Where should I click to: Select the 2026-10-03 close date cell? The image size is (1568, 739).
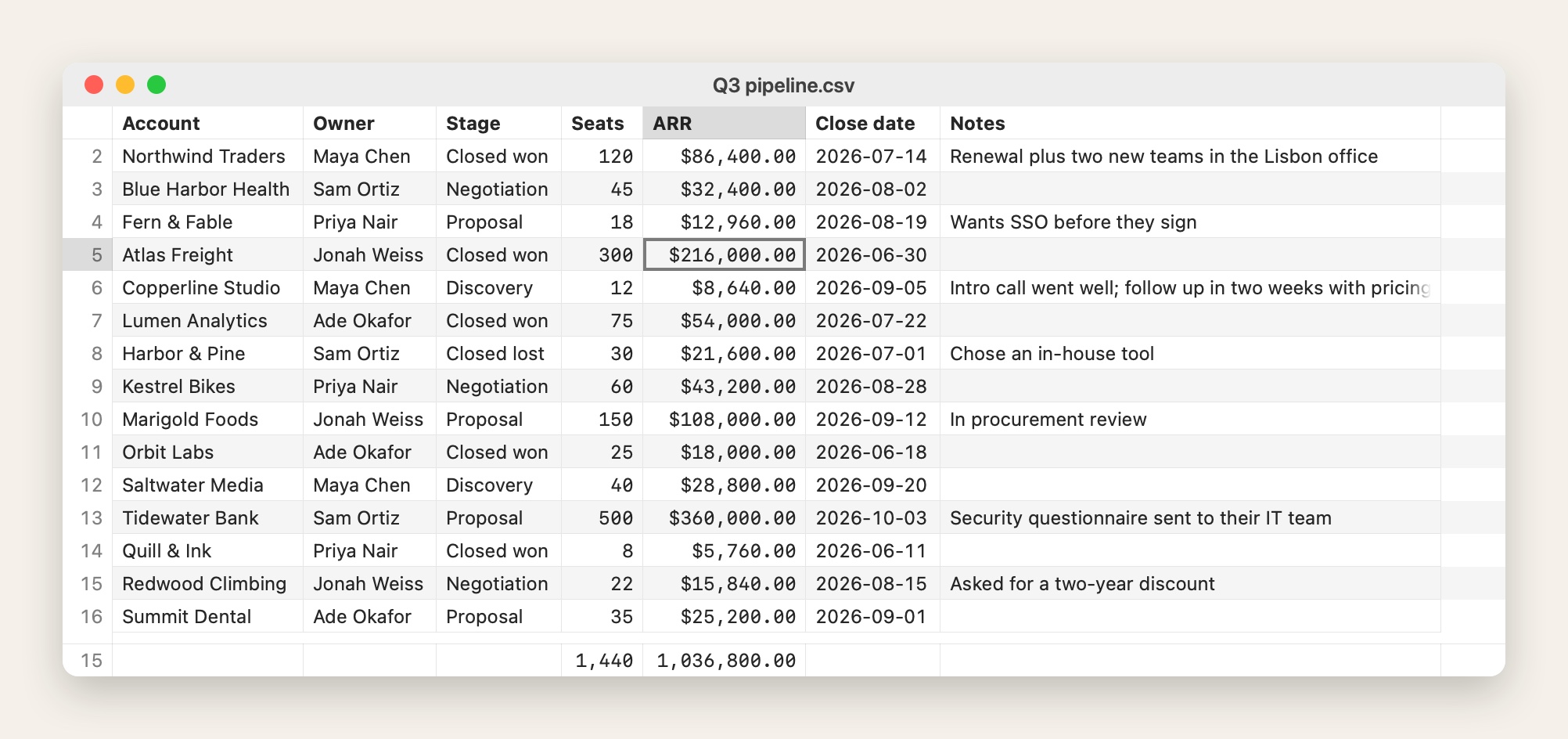point(872,517)
